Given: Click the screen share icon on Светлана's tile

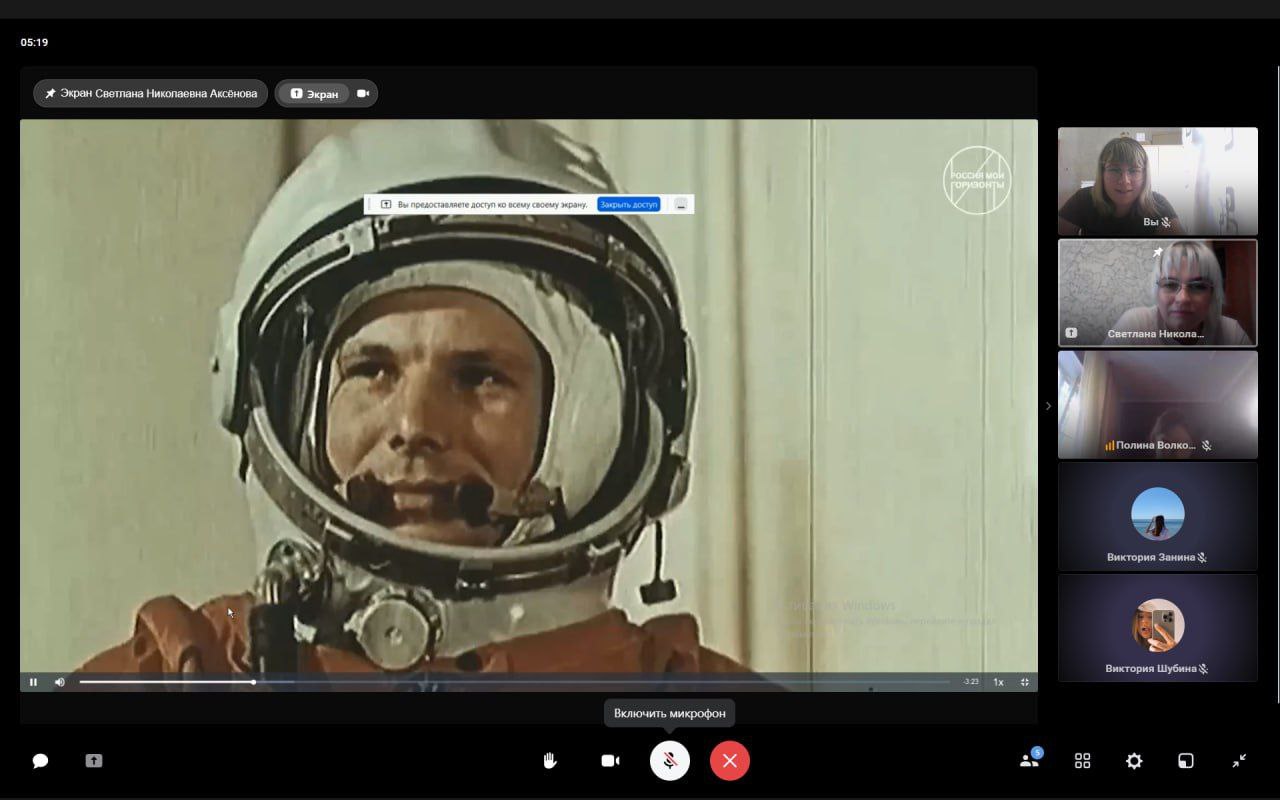Looking at the screenshot, I should [1072, 333].
